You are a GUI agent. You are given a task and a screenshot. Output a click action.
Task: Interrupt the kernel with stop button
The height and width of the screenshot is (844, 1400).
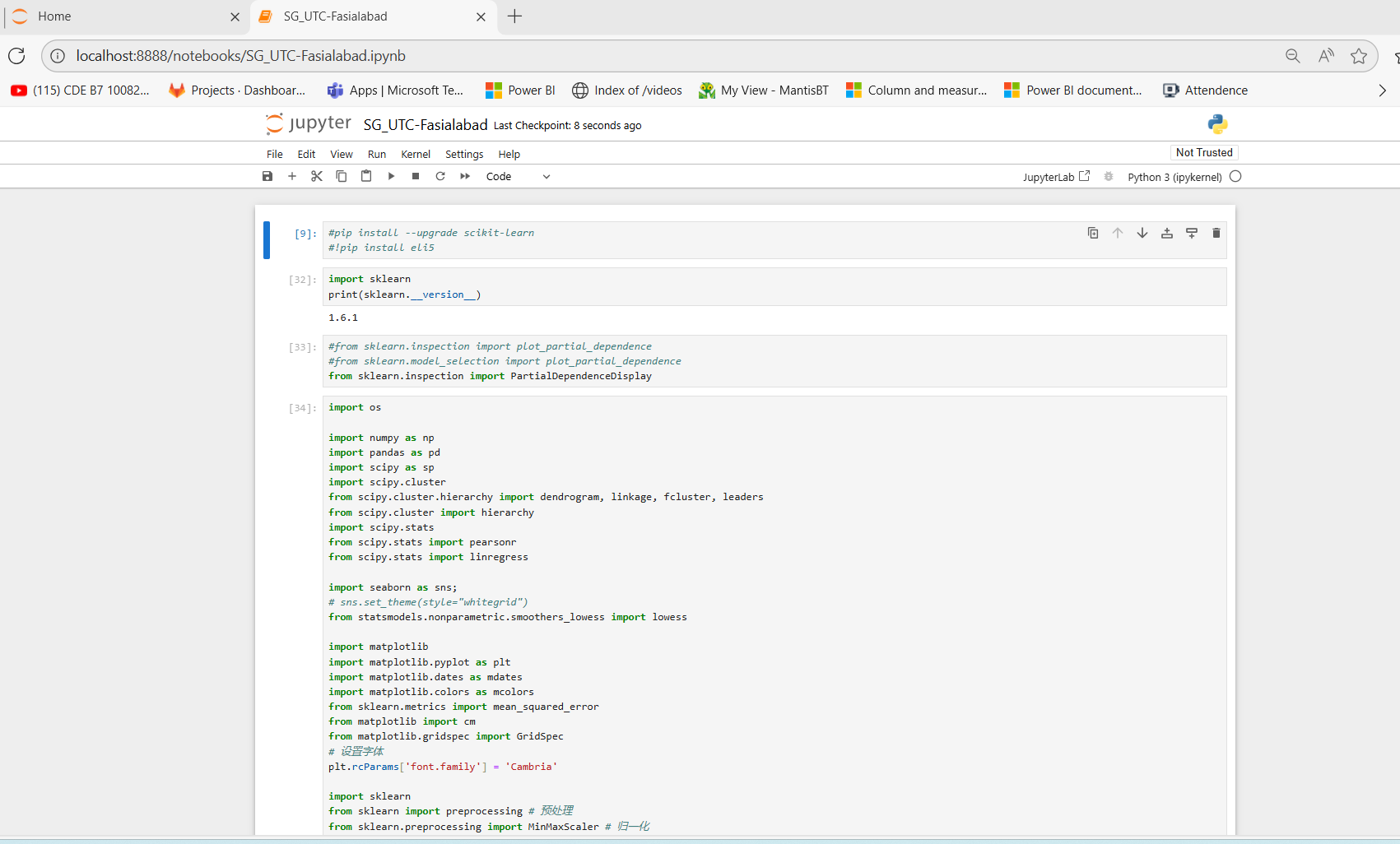tap(416, 176)
